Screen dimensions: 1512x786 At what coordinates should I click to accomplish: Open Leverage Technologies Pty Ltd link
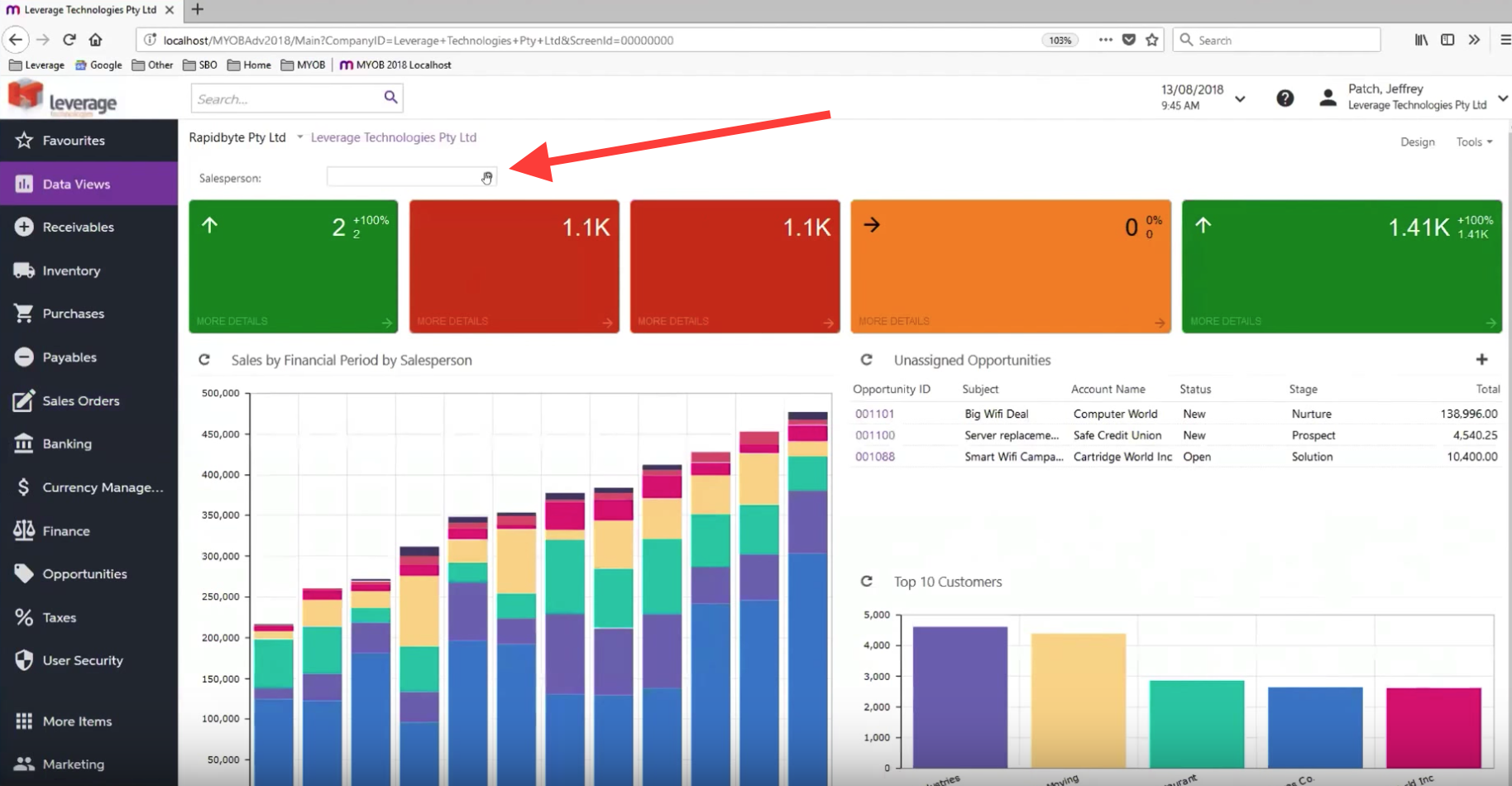(x=394, y=137)
